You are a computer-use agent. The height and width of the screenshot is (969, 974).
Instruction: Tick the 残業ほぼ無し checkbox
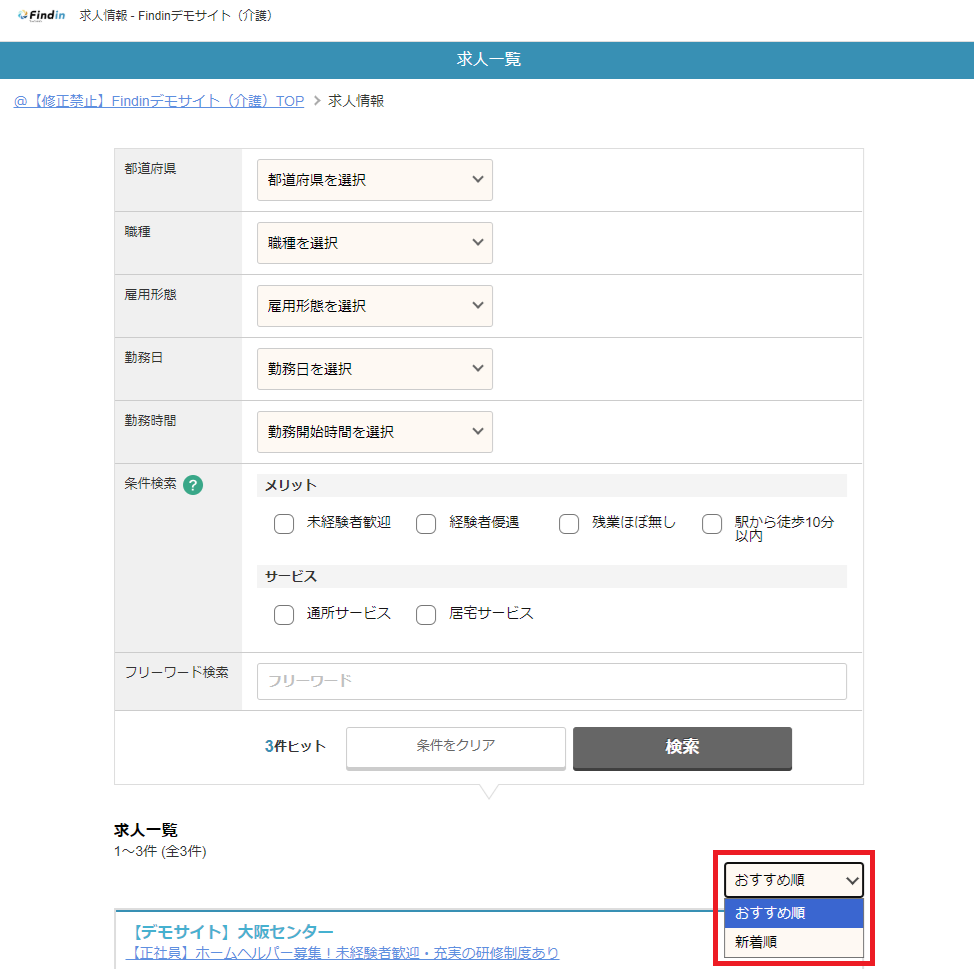point(569,524)
